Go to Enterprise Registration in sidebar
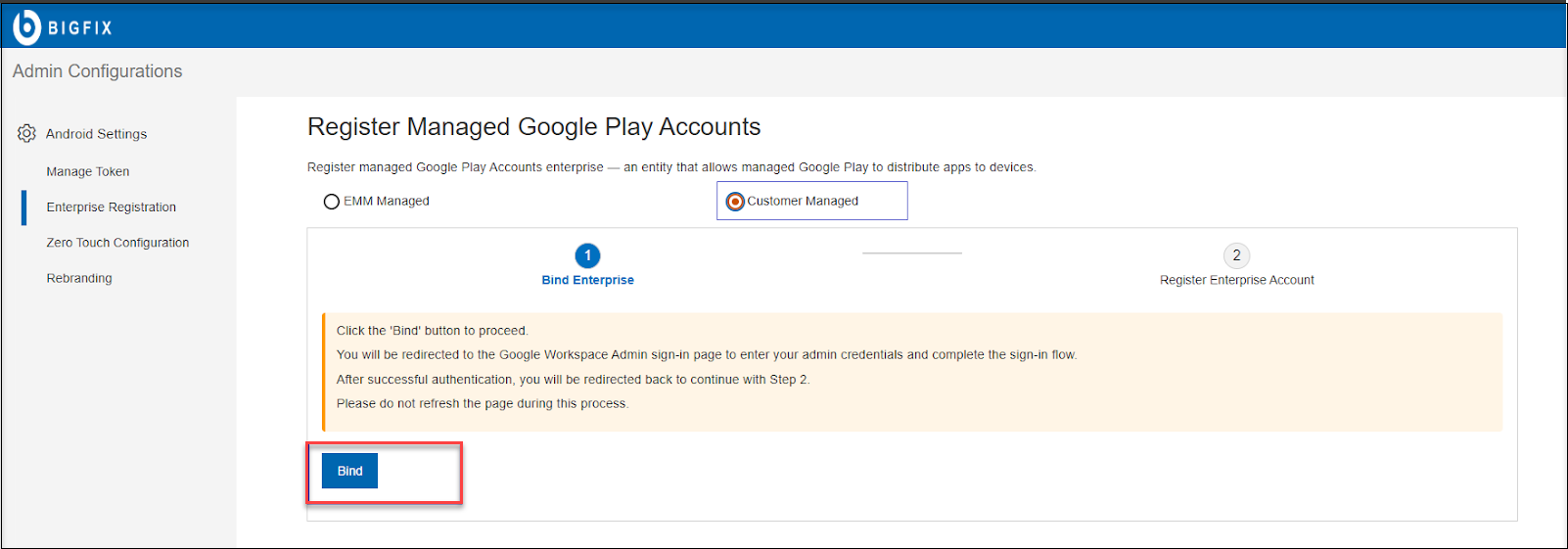The width and height of the screenshot is (1568, 549). point(112,207)
